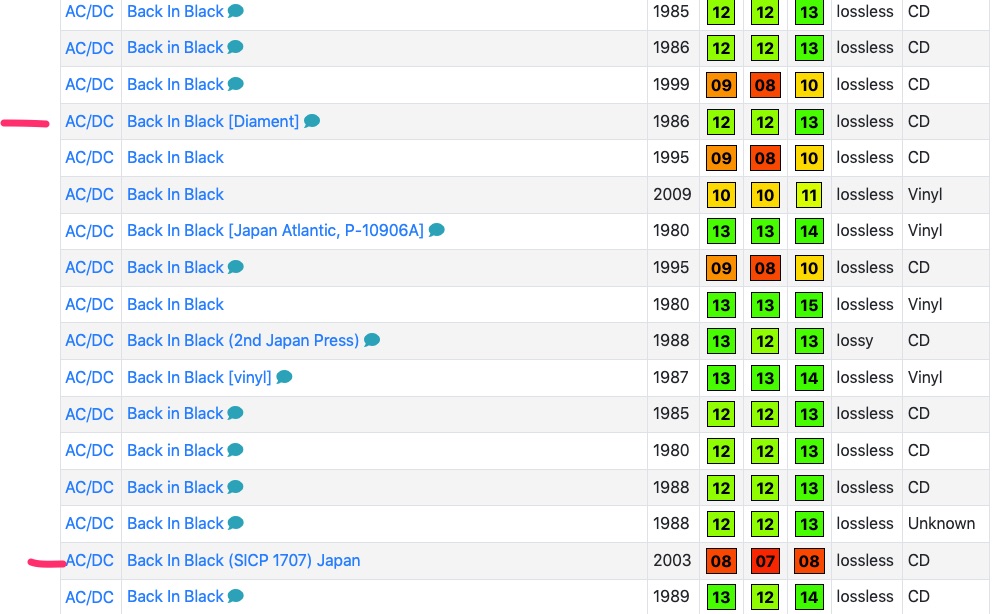Click AC/DC link in the [vinyl] 1987 row

coord(90,377)
